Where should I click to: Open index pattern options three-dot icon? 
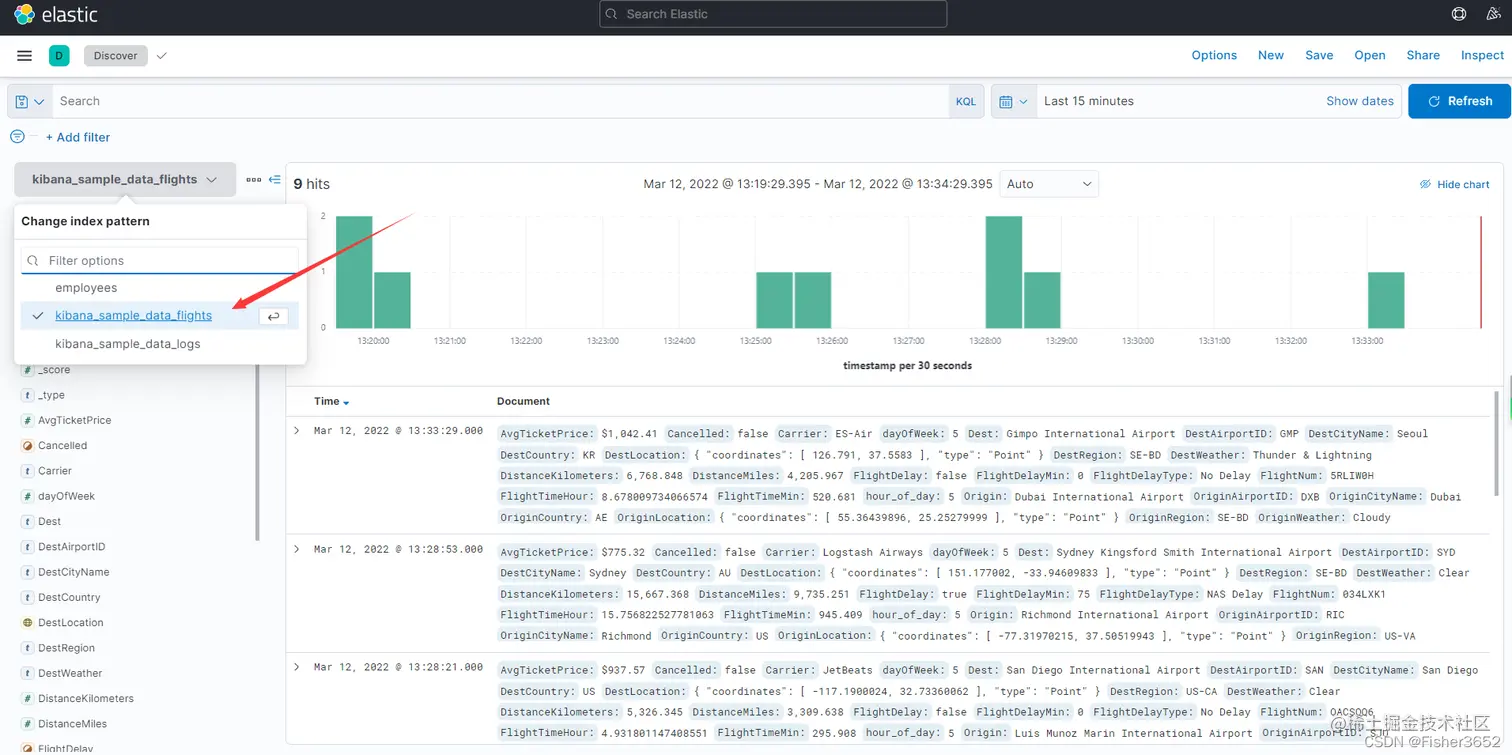[x=253, y=180]
